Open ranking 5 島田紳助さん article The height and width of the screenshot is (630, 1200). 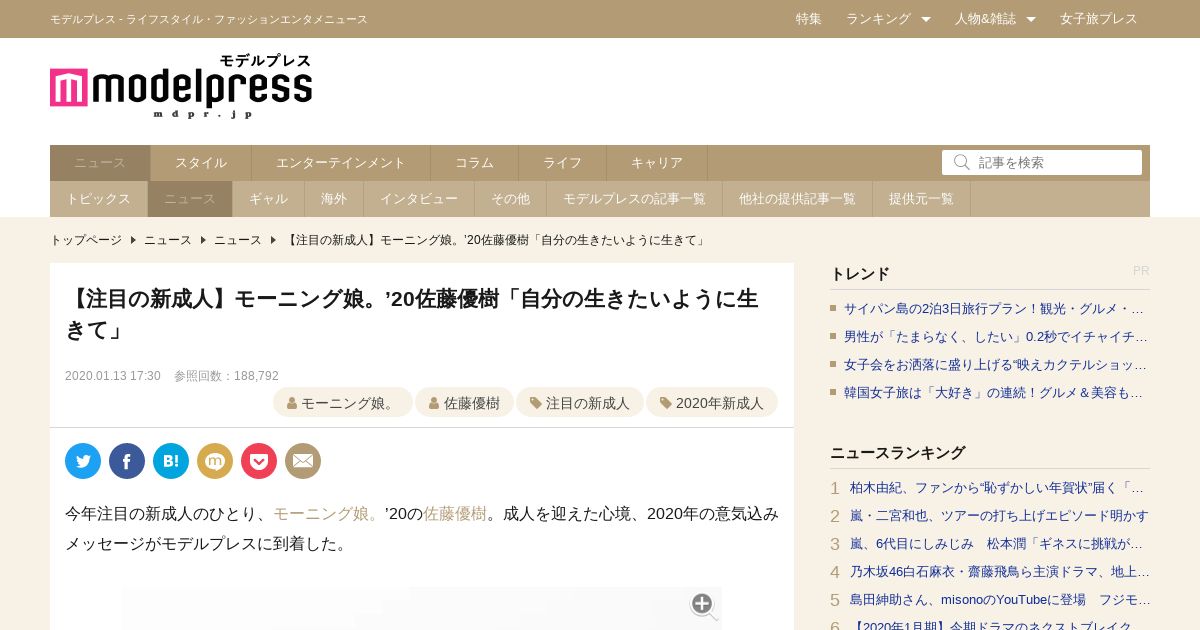pyautogui.click(x=998, y=600)
